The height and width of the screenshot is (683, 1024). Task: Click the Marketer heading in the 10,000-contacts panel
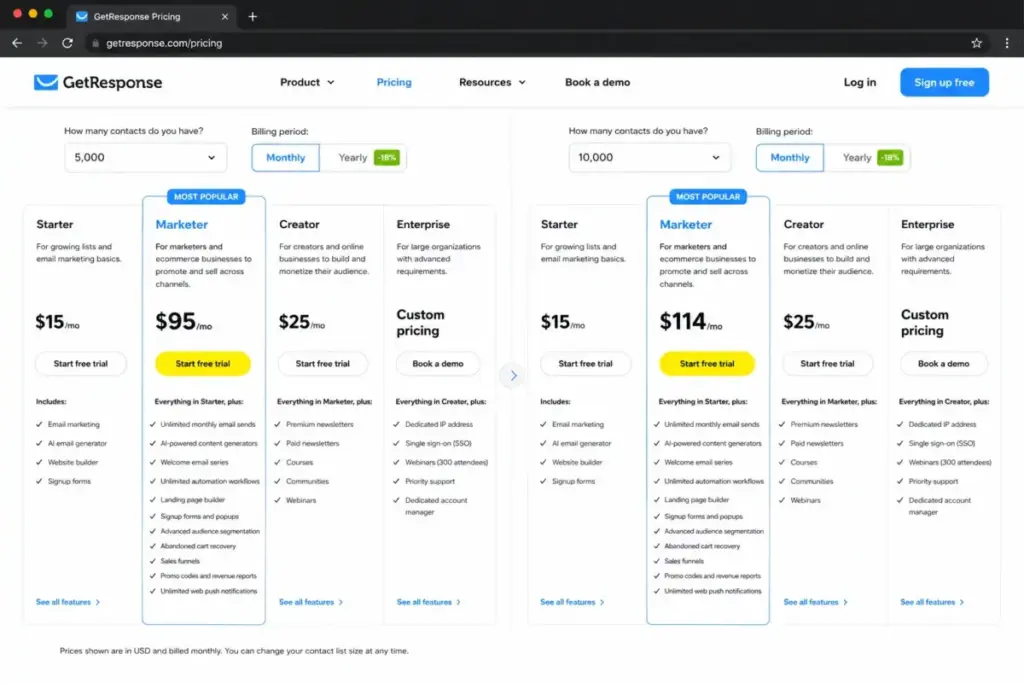pyautogui.click(x=686, y=224)
